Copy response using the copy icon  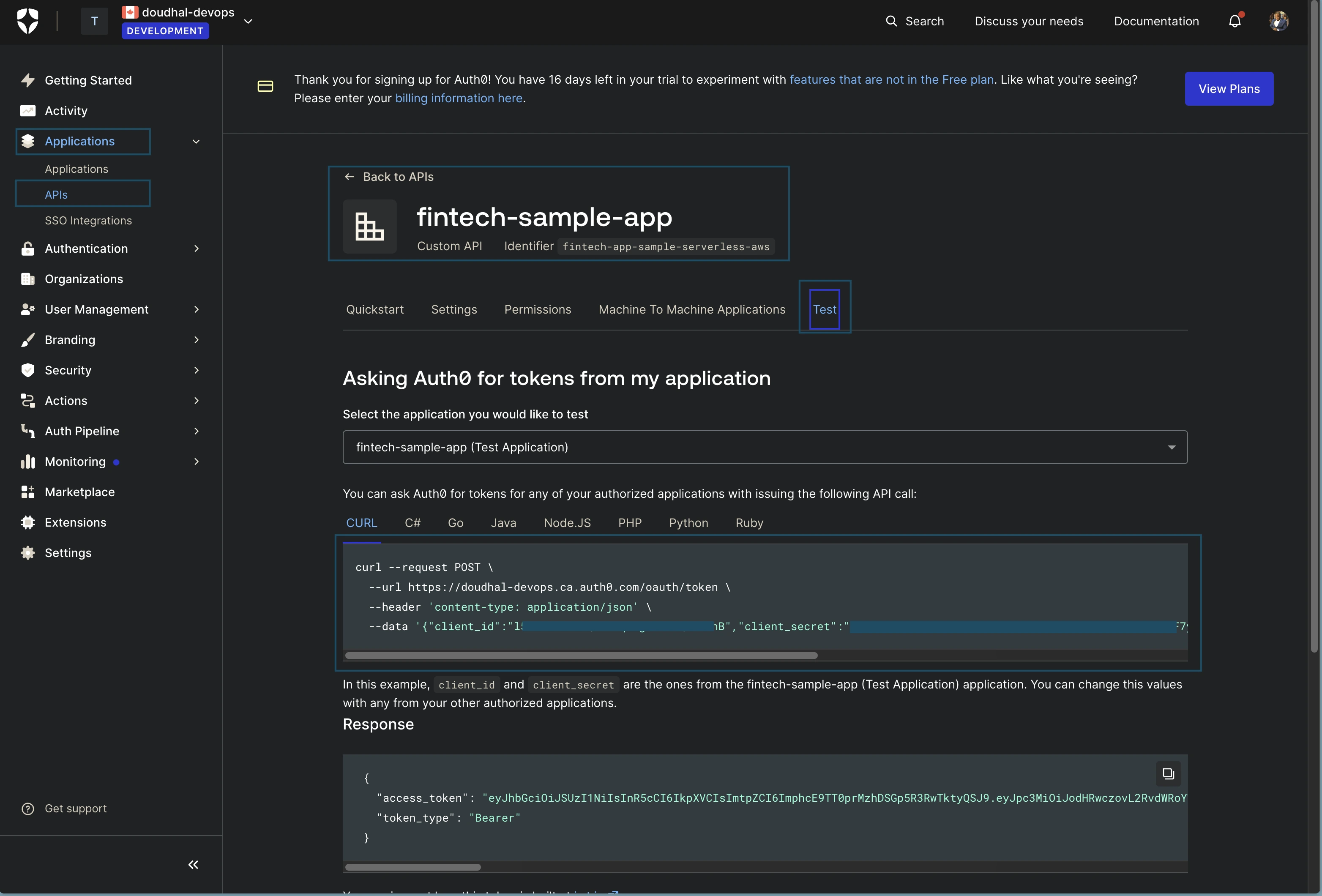coord(1168,774)
